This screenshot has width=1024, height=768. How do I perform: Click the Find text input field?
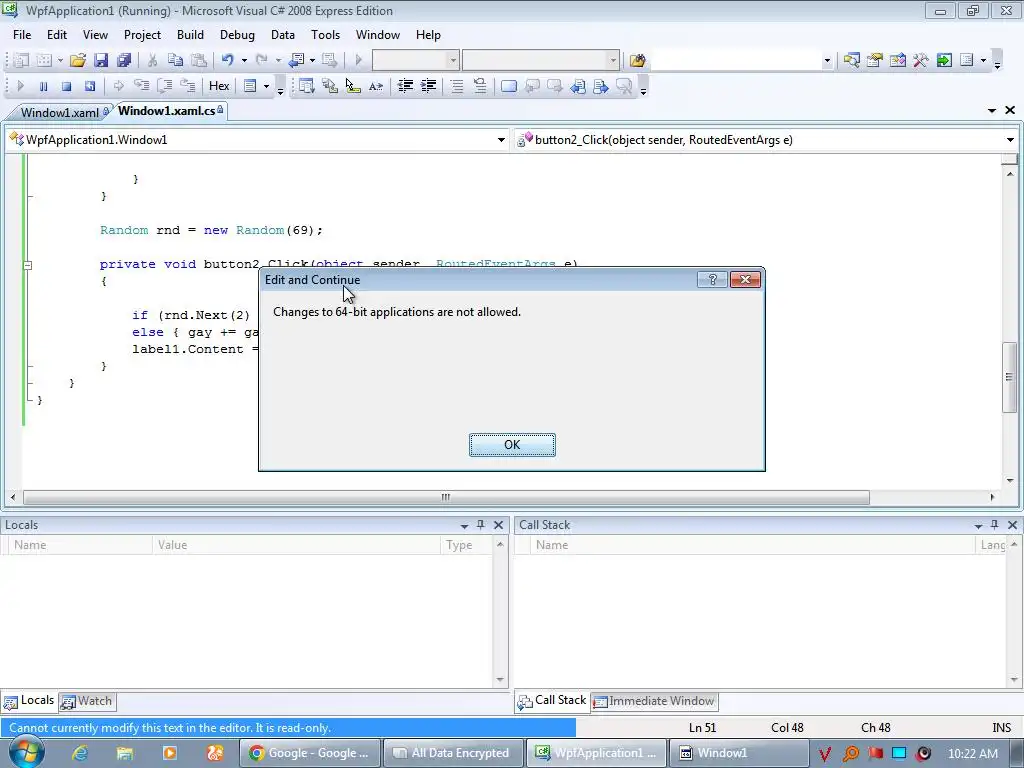tap(736, 61)
